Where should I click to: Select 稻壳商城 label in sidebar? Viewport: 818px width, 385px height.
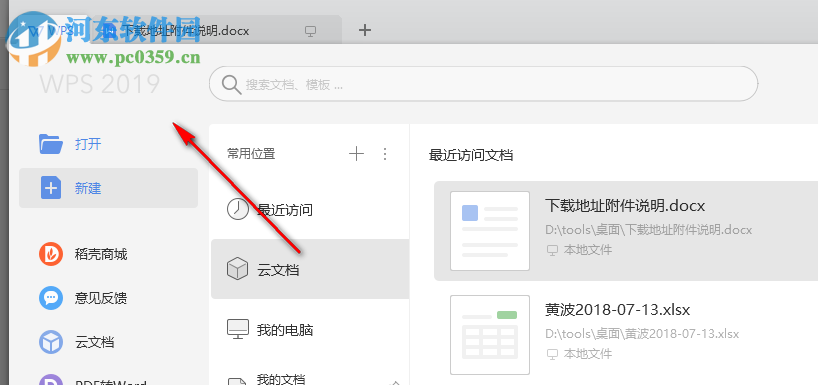point(101,255)
